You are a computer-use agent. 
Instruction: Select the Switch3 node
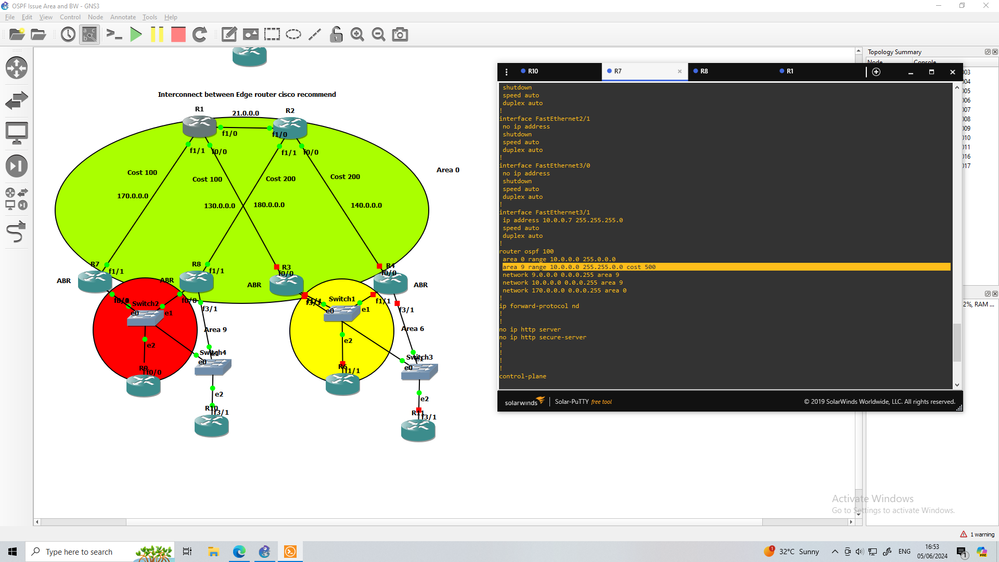[x=419, y=371]
